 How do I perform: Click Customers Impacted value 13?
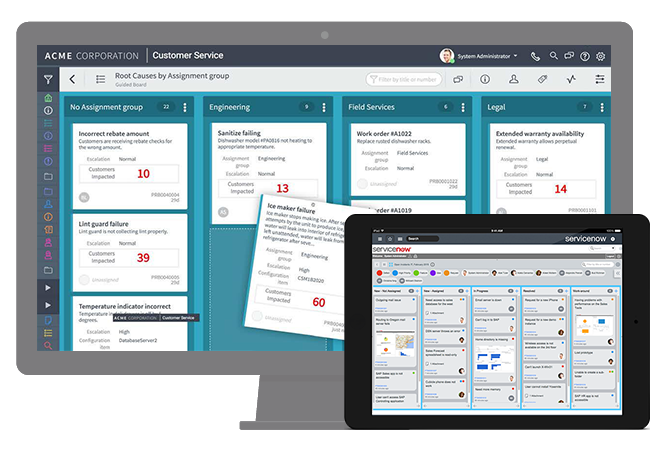[x=282, y=189]
